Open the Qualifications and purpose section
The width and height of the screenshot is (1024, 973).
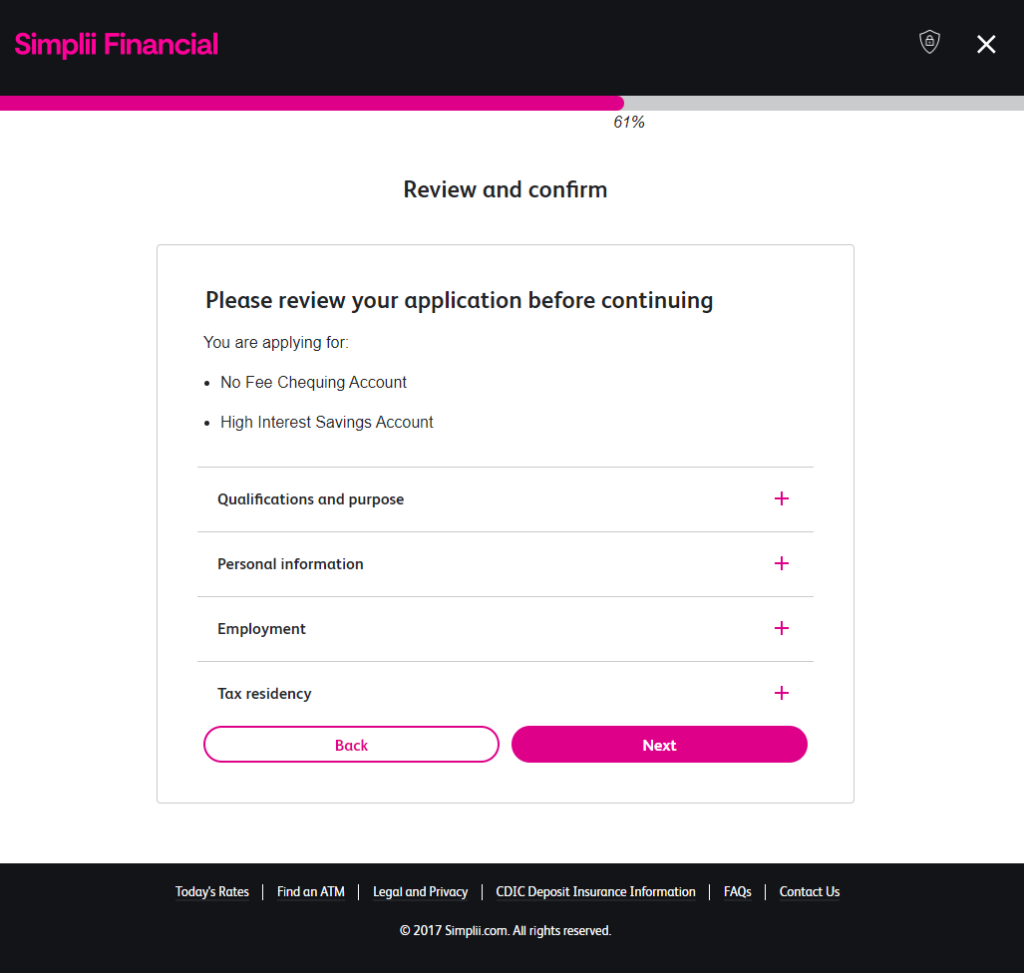[311, 499]
